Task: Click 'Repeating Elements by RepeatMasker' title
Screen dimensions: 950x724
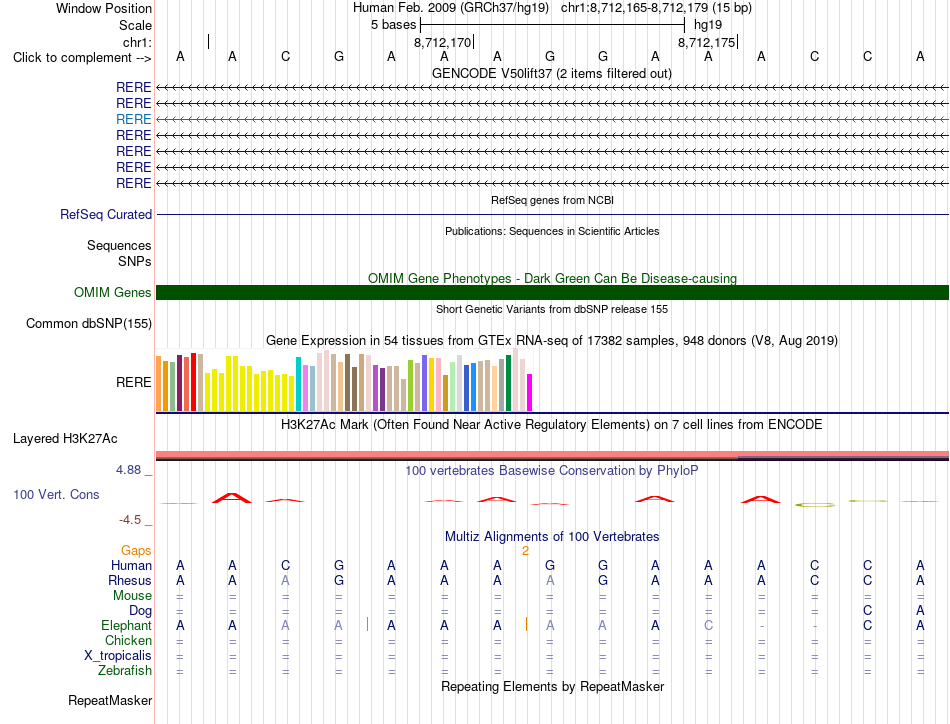Action: click(553, 686)
